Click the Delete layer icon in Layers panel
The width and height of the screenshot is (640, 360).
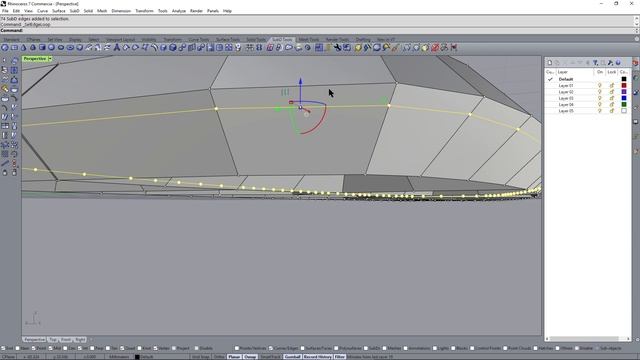[565, 62]
